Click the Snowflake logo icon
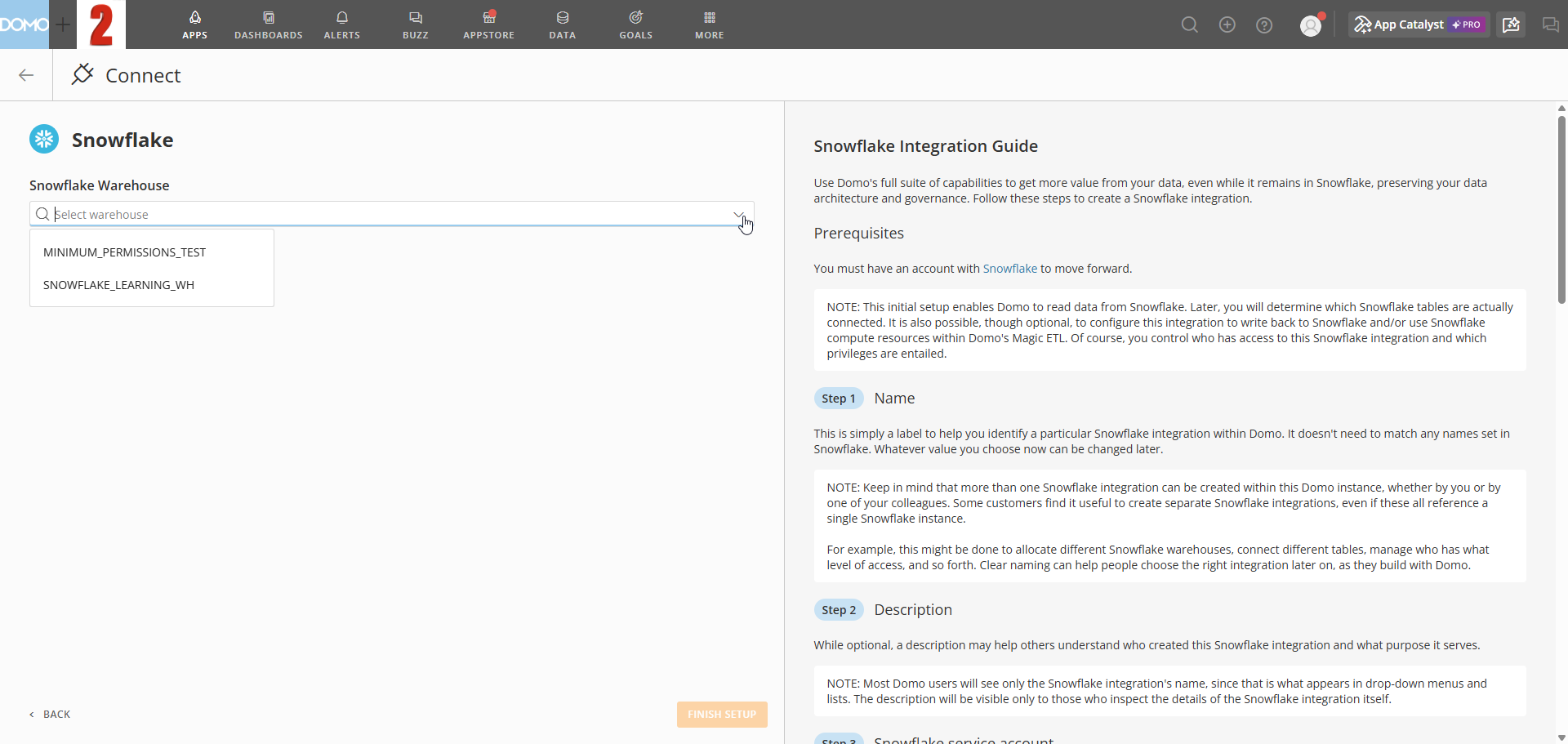Screen dimensions: 1568x744 tap(44, 139)
